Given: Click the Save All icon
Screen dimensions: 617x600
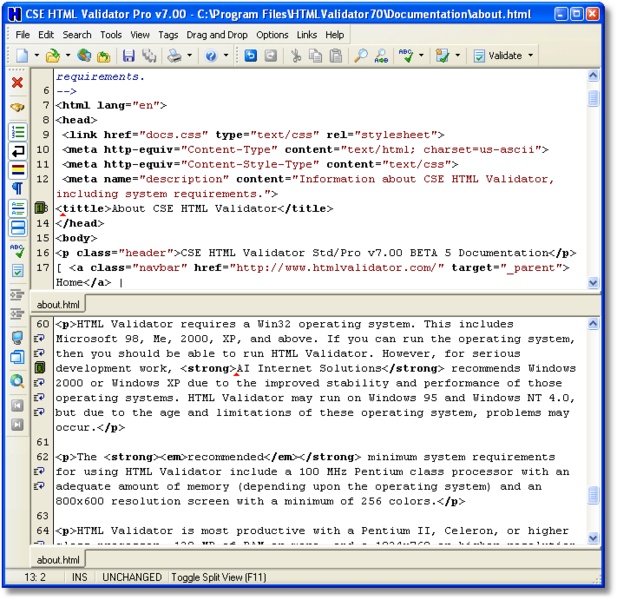Looking at the screenshot, I should point(149,56).
